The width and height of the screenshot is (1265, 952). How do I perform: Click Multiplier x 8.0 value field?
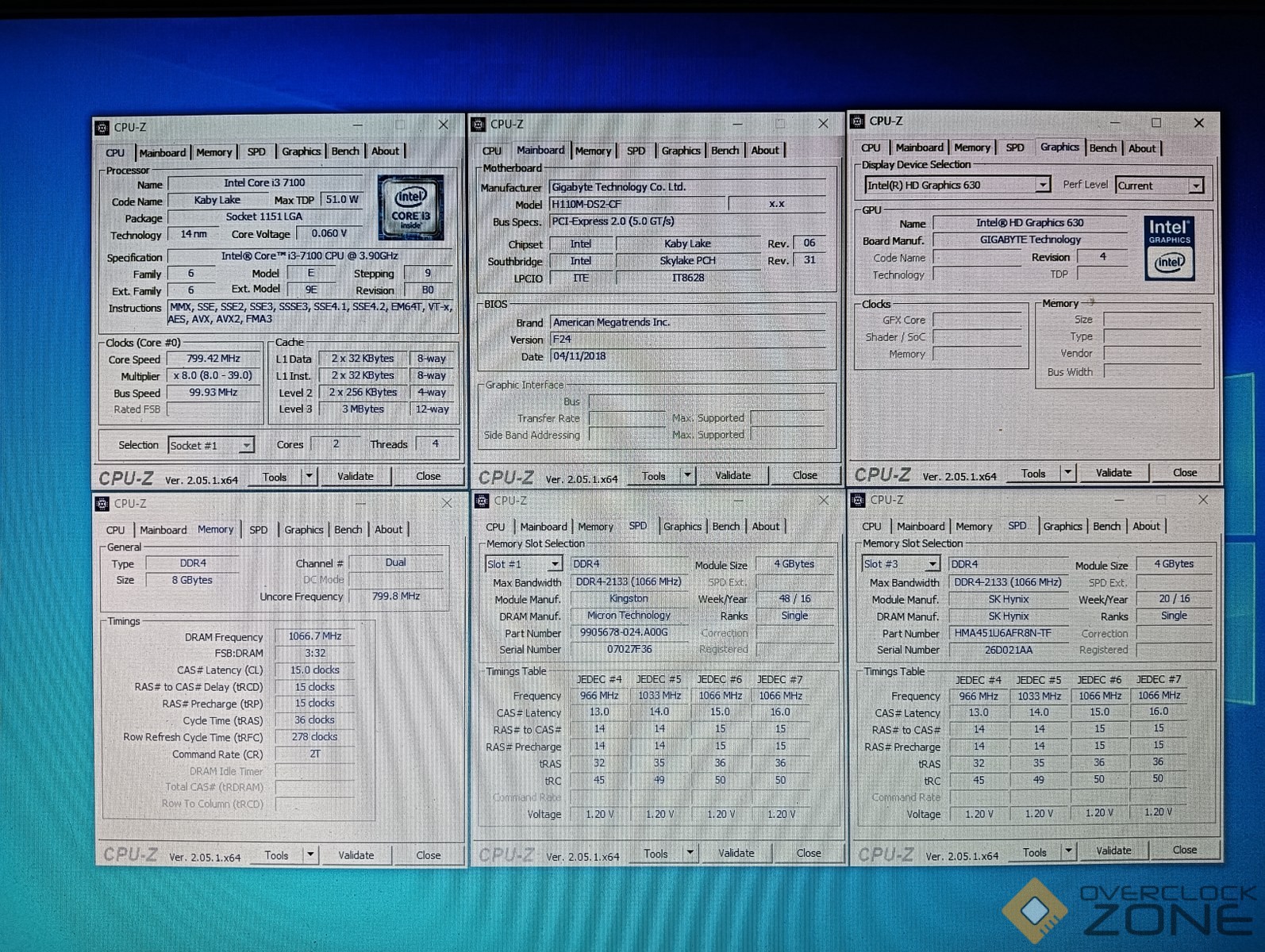(213, 376)
